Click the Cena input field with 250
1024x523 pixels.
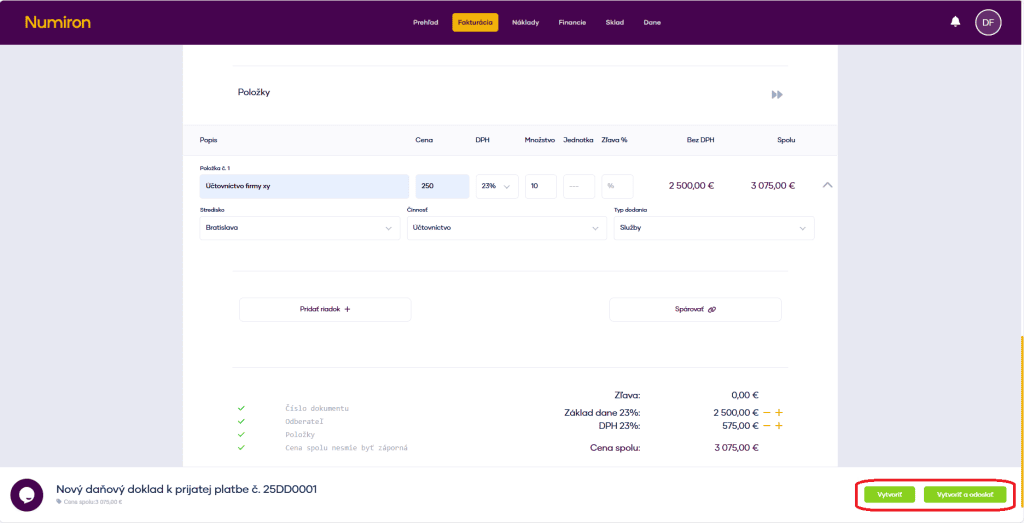pos(442,186)
